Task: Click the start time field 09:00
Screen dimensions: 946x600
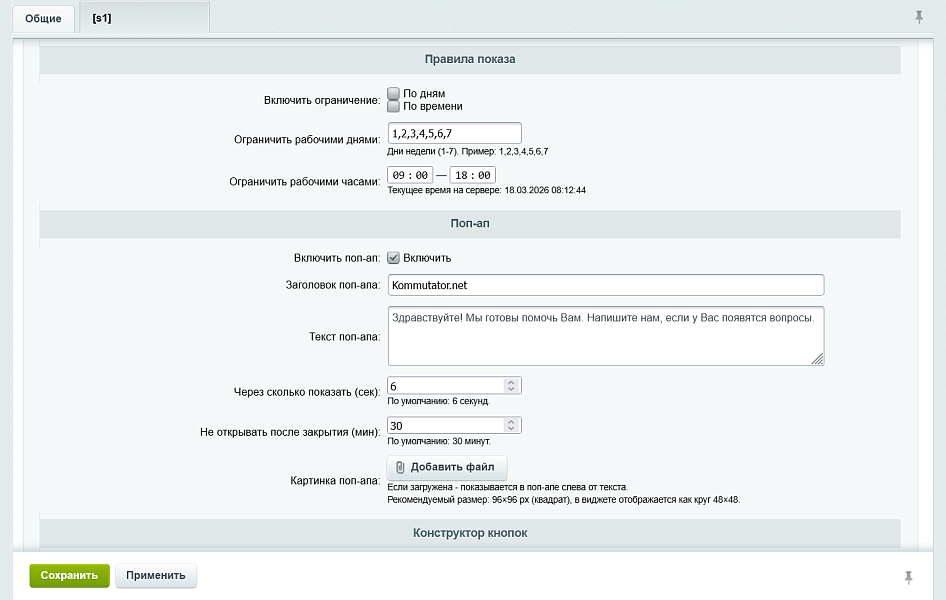Action: point(410,175)
